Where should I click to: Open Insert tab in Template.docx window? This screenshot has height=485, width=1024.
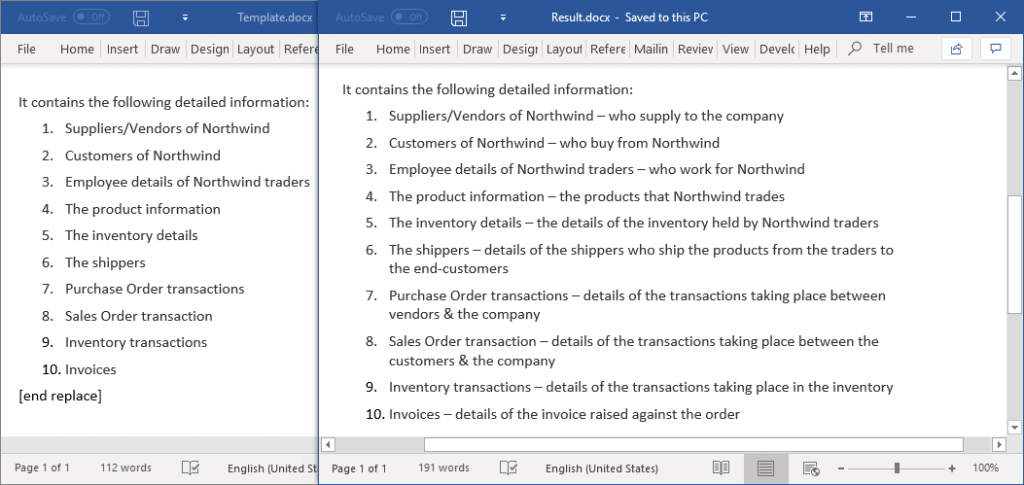tap(122, 49)
